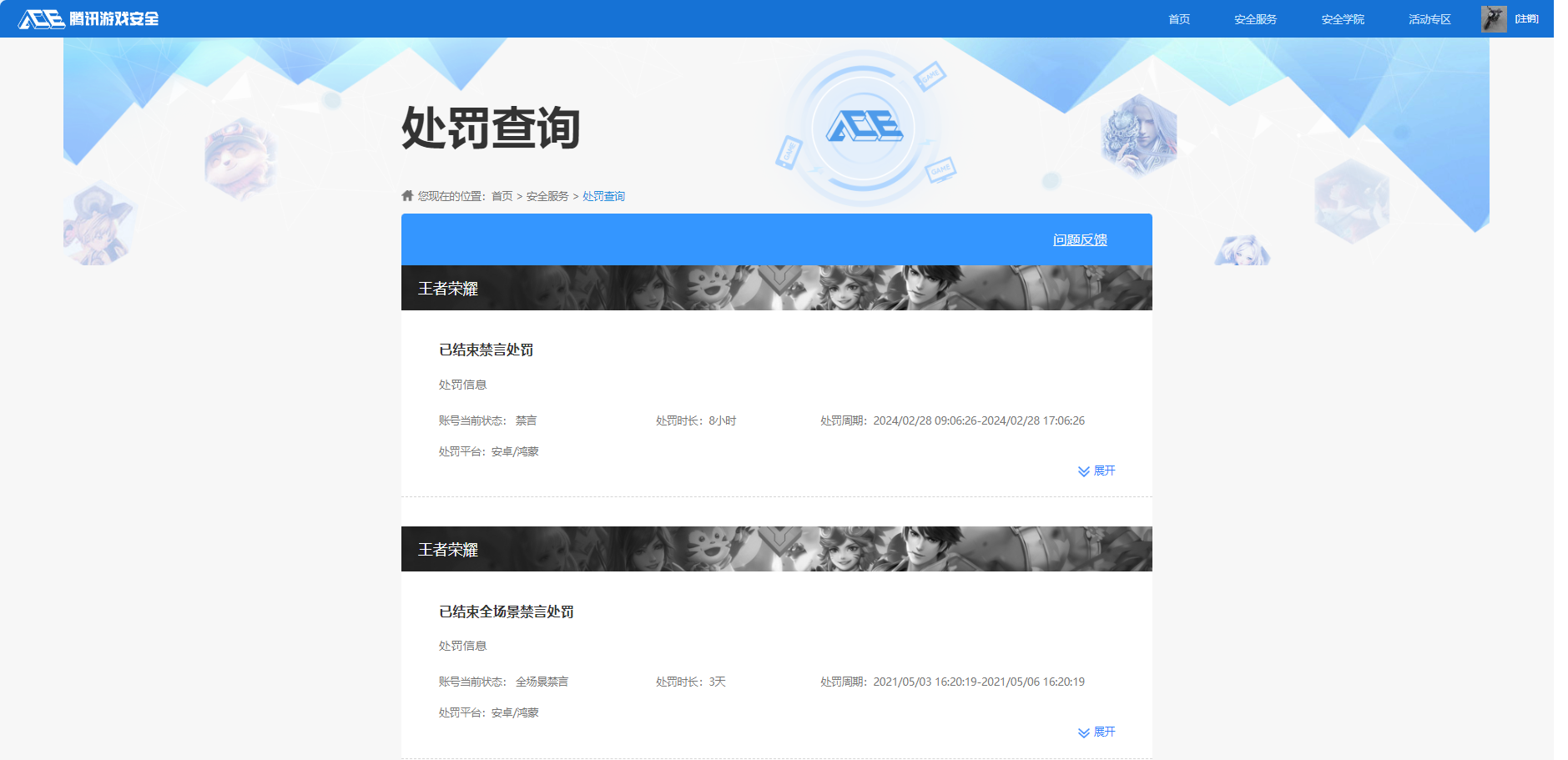Click the home icon in the breadcrumb
The image size is (1568, 760).
click(x=407, y=195)
